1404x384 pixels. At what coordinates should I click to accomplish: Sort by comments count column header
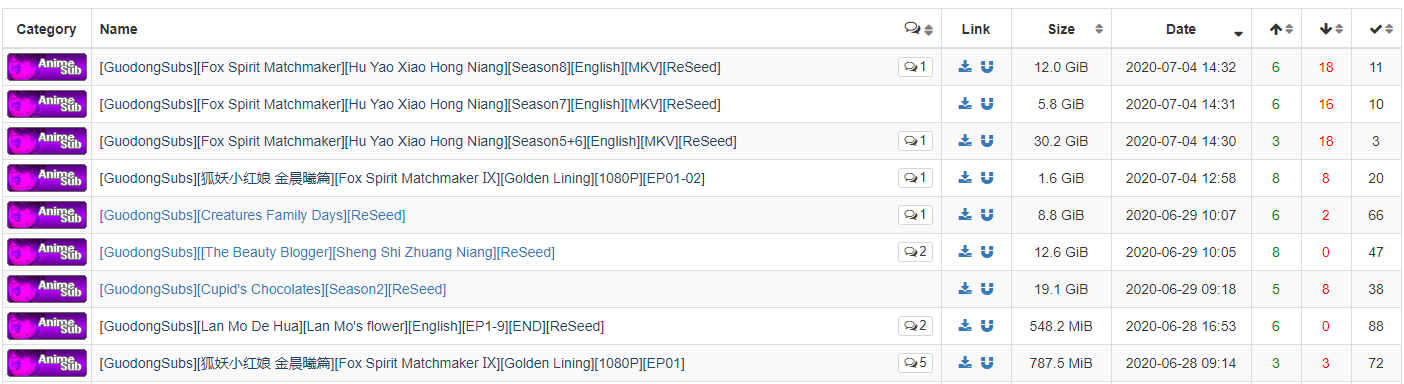tap(917, 29)
